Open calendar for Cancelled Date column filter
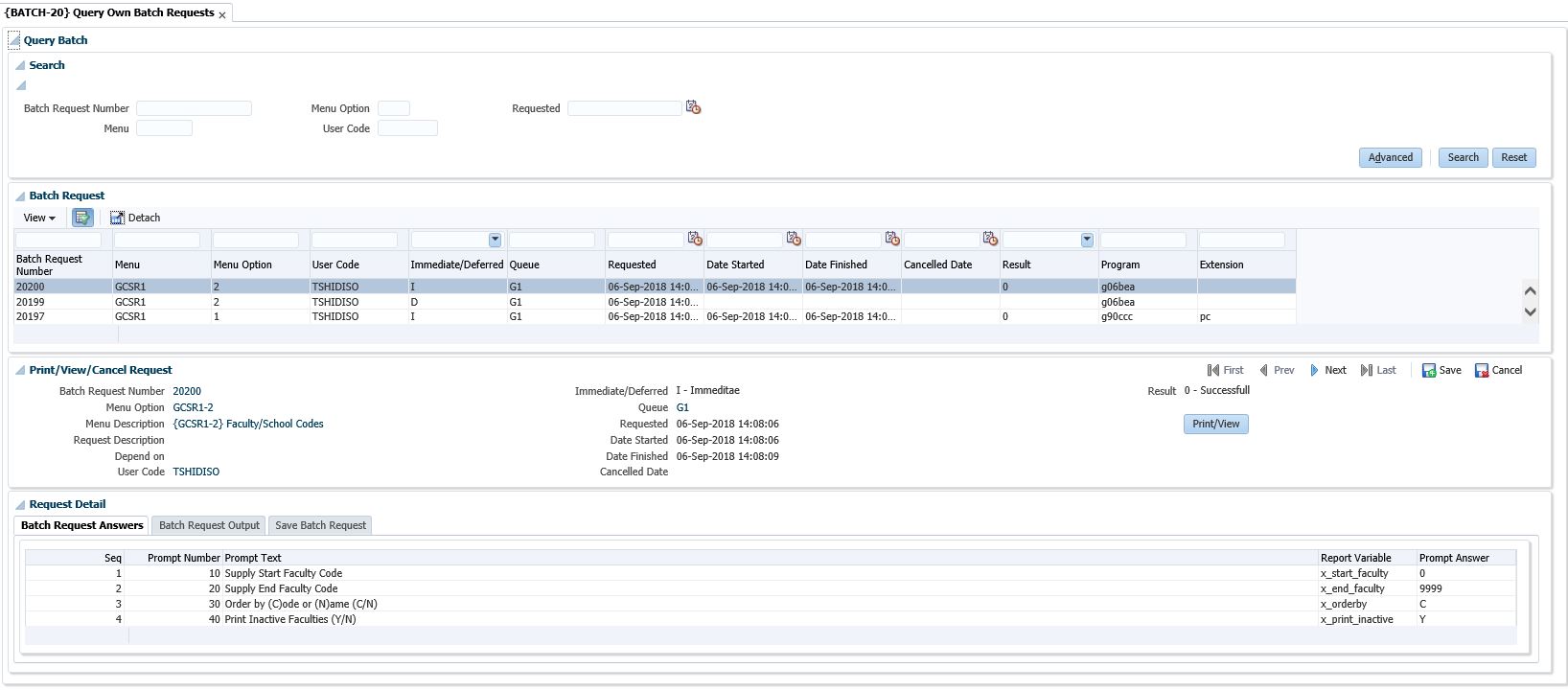The image size is (1568, 691). tap(990, 239)
